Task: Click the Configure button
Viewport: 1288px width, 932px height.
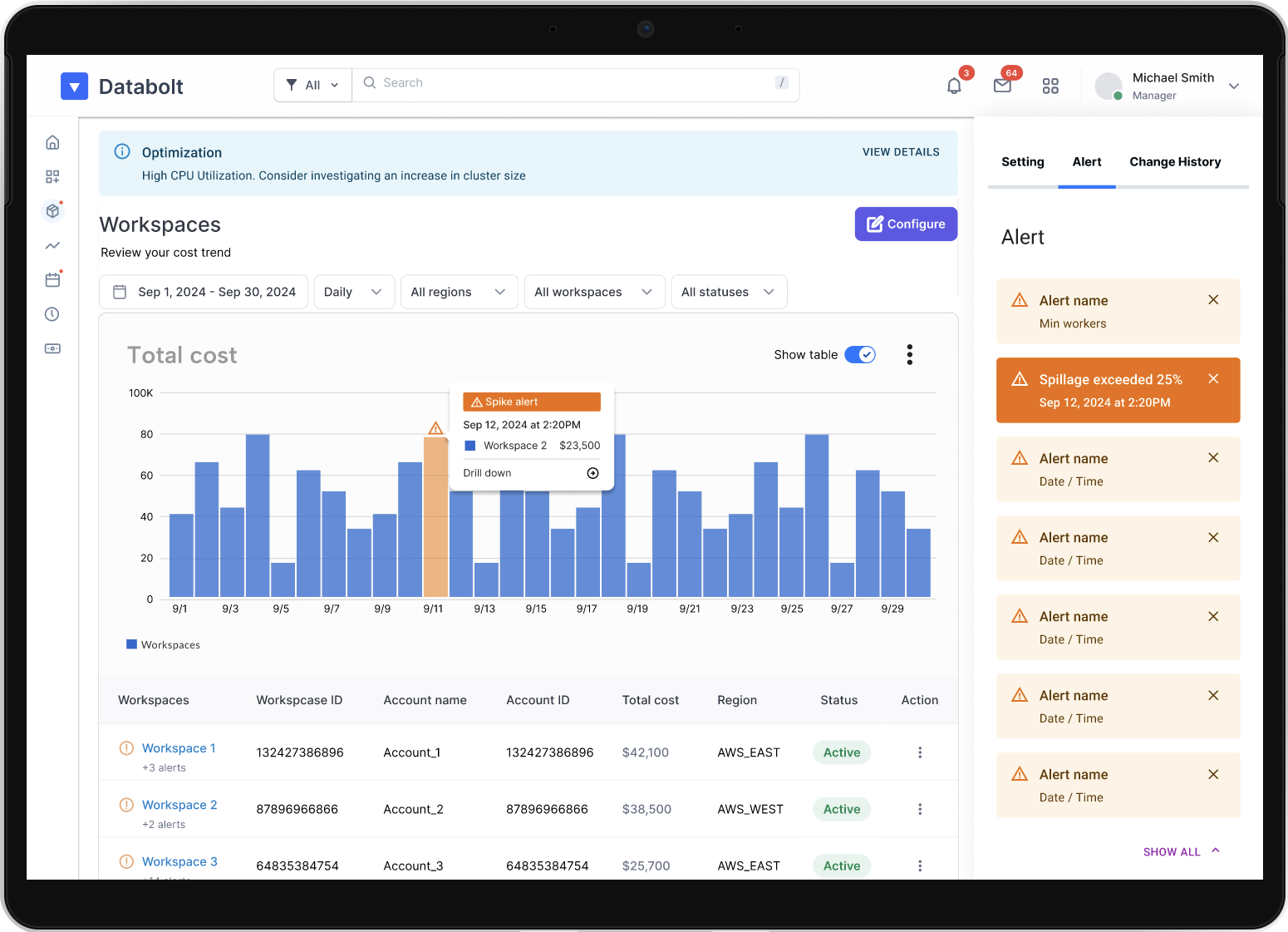Action: (906, 224)
